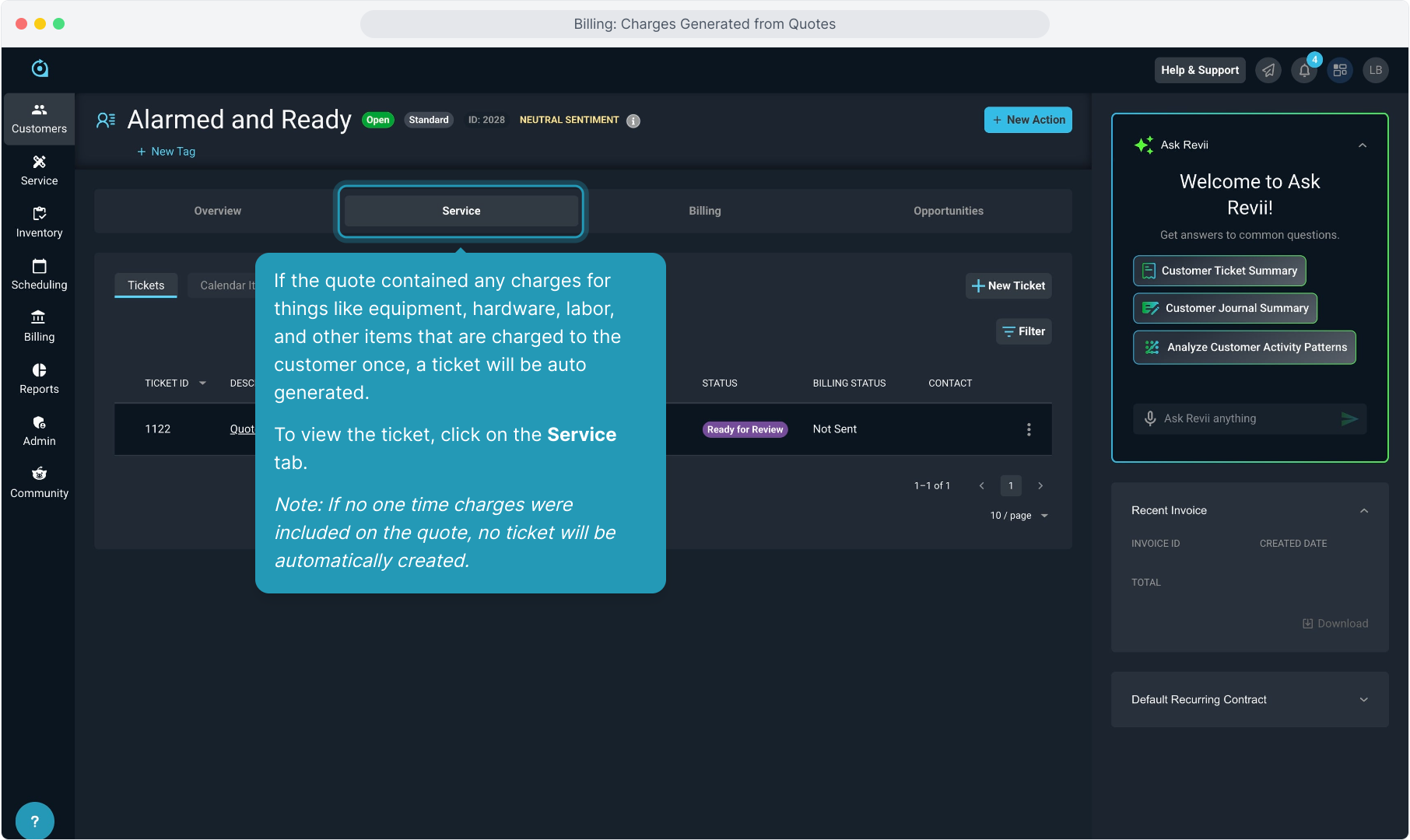This screenshot has height=840, width=1410.
Task: Open the notifications bell icon
Action: (x=1304, y=71)
